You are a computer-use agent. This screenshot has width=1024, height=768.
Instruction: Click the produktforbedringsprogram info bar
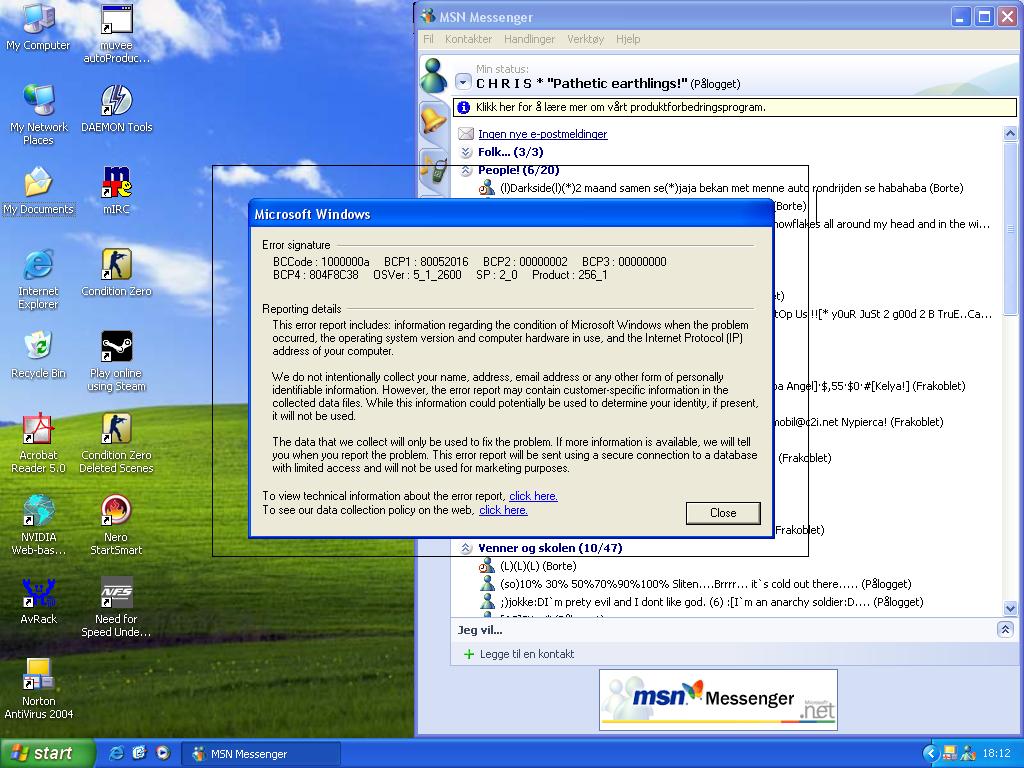tap(735, 107)
